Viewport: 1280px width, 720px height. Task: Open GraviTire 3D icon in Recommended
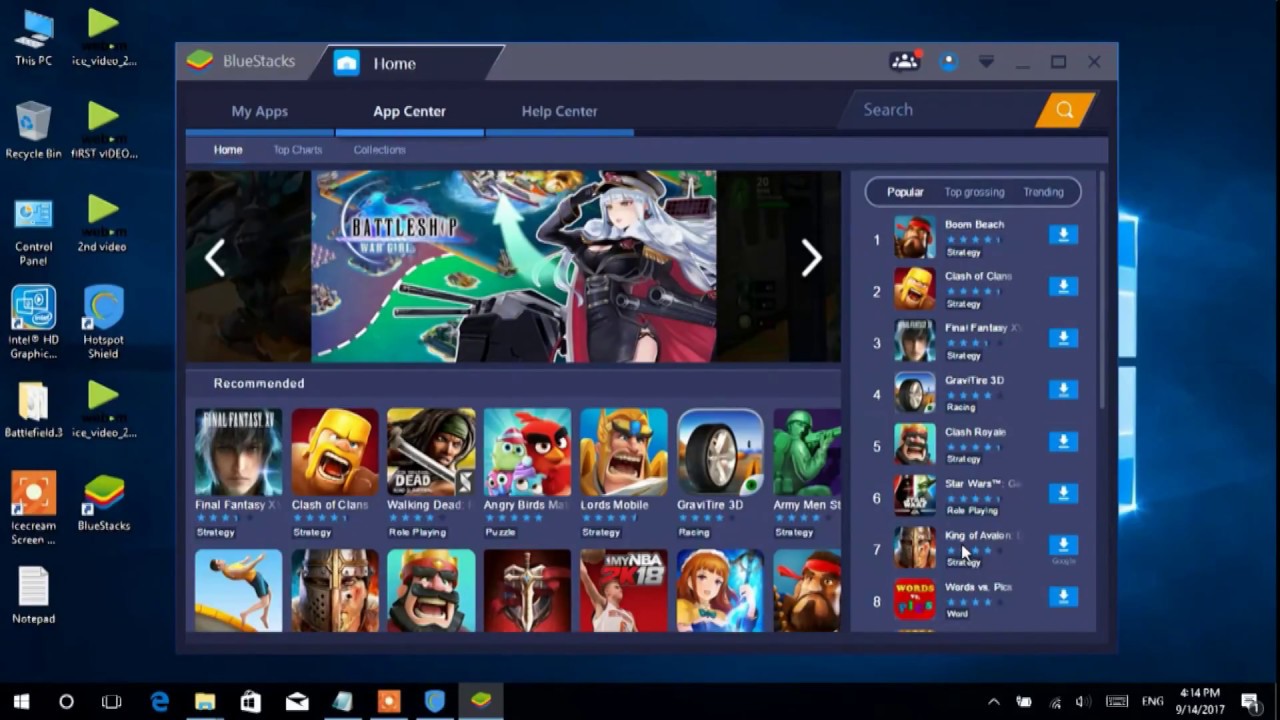pos(720,452)
